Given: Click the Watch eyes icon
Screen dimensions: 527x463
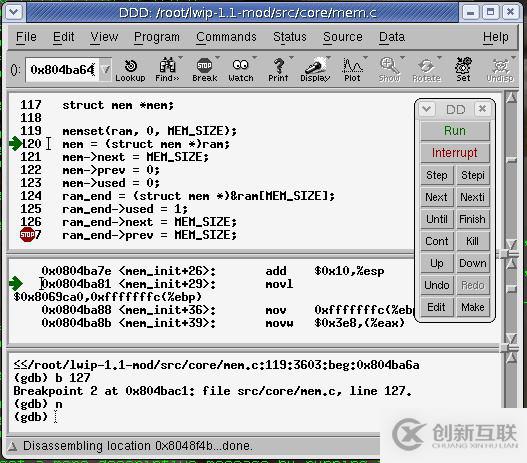Looking at the screenshot, I should 241,70.
